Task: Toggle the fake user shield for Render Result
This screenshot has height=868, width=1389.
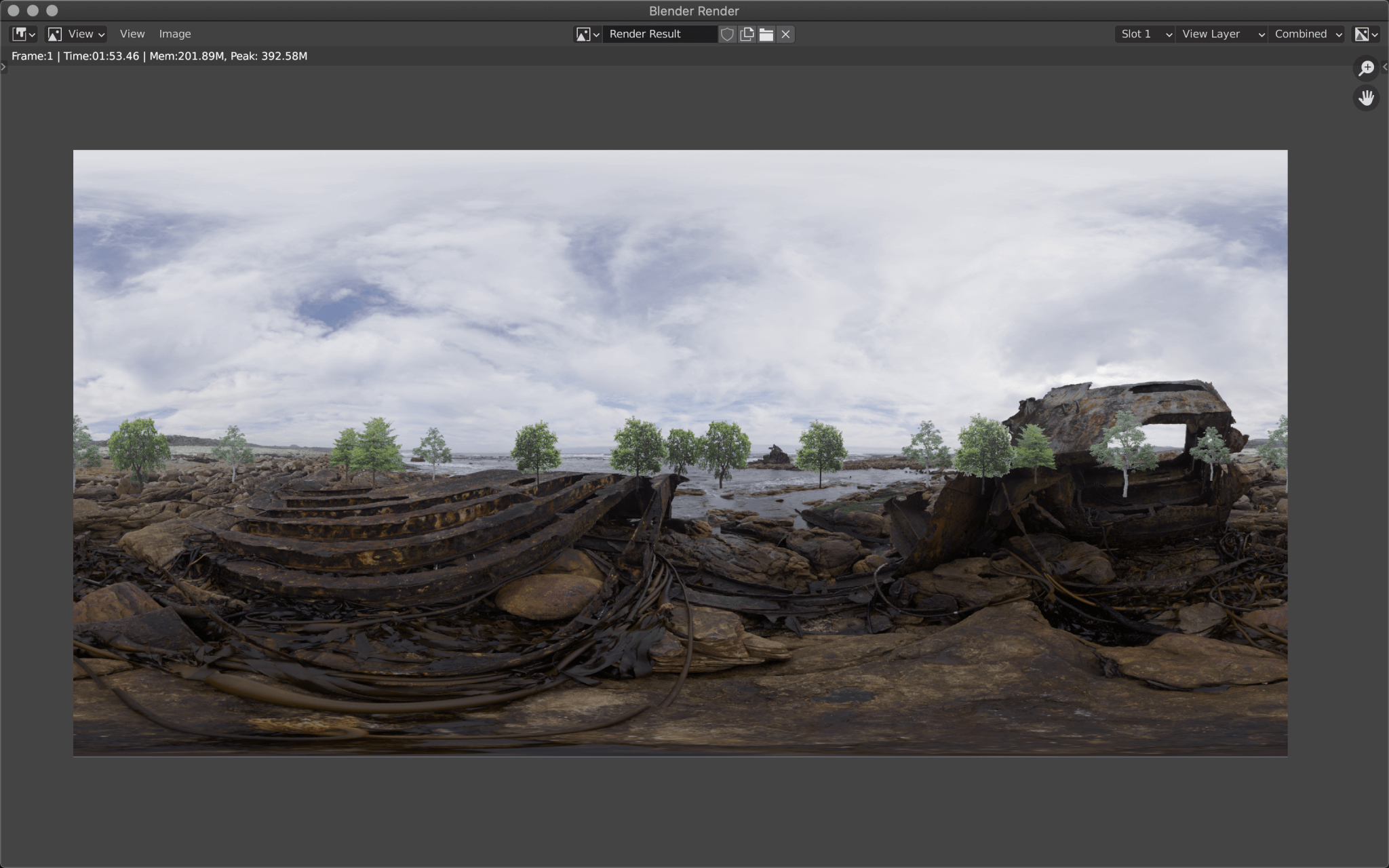Action: coord(727,34)
